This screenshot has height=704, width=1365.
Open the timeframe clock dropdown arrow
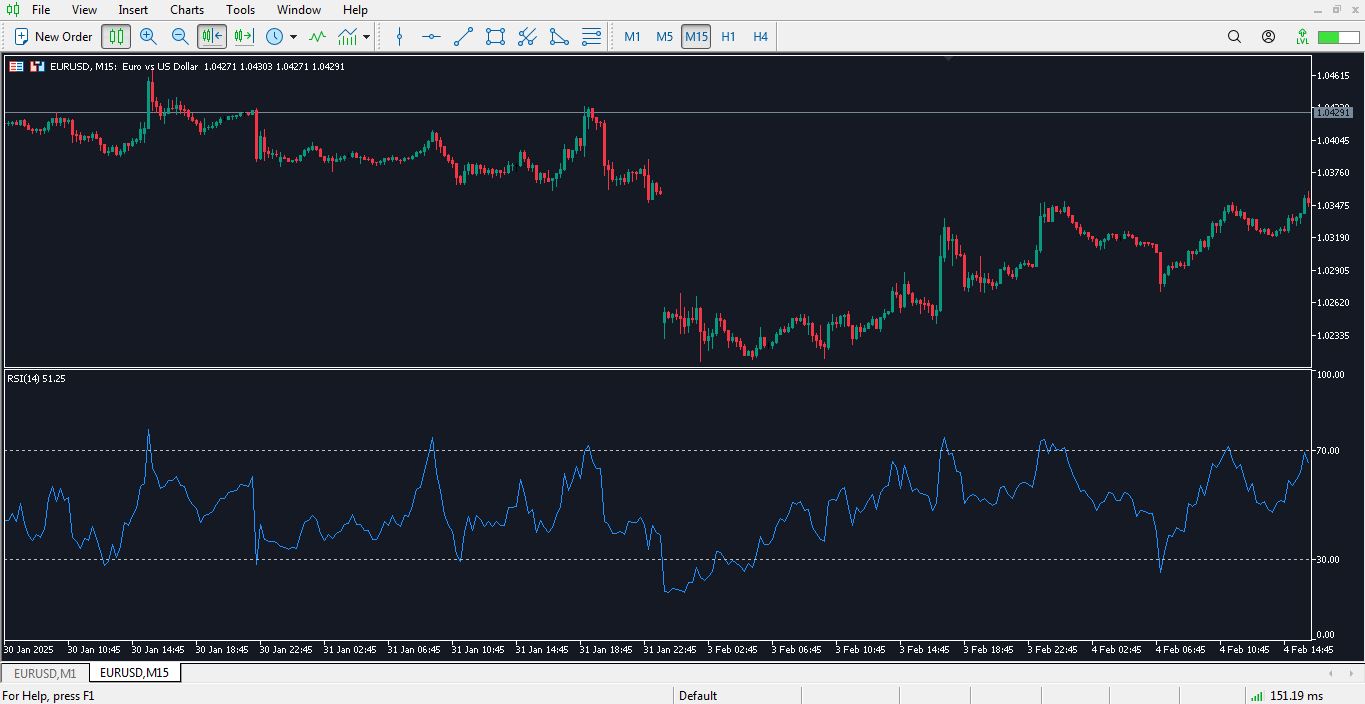[293, 37]
